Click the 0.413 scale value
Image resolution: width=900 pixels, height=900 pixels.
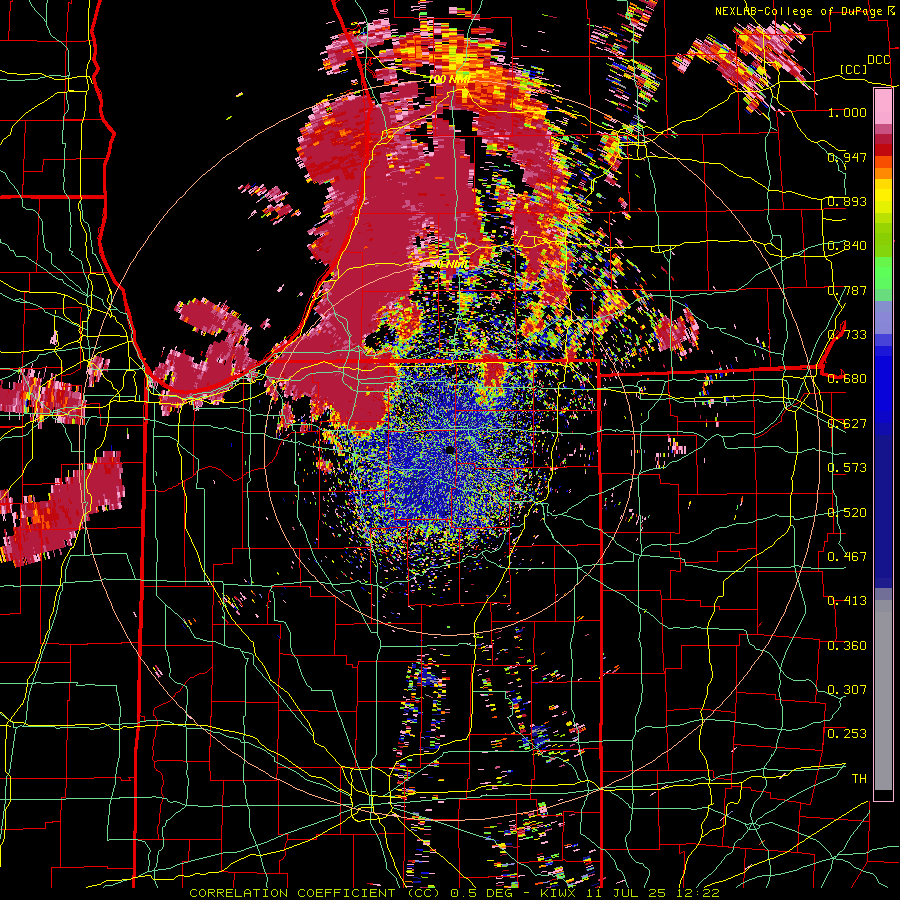coord(847,600)
